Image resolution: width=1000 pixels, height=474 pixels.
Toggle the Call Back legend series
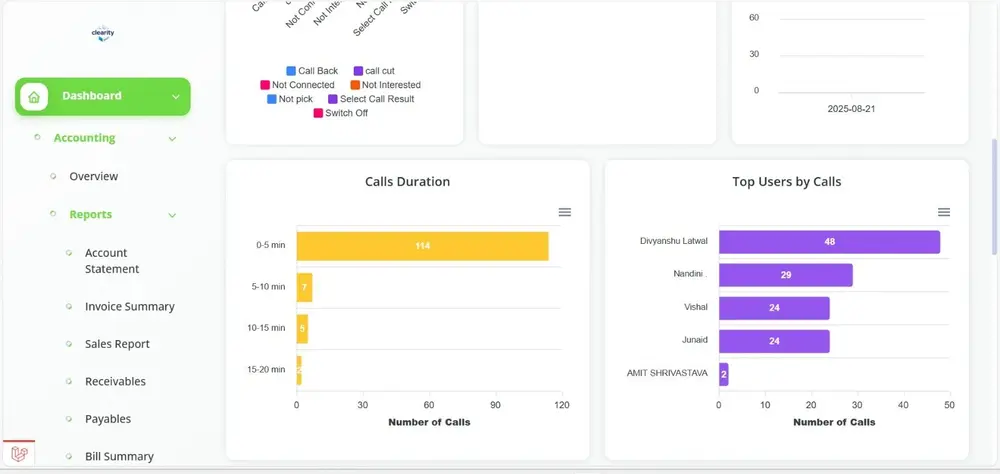point(312,71)
